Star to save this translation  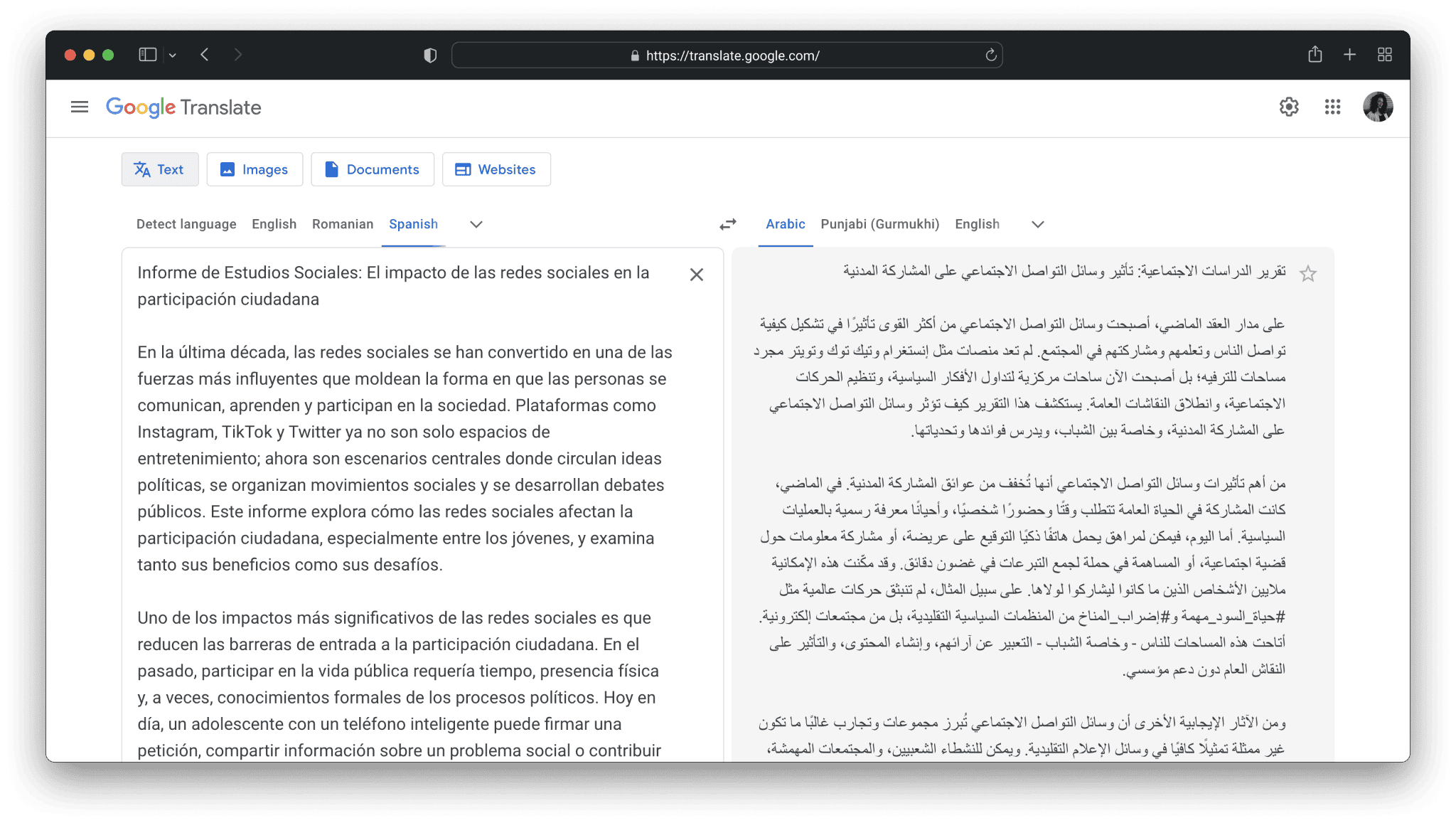[x=1307, y=274]
